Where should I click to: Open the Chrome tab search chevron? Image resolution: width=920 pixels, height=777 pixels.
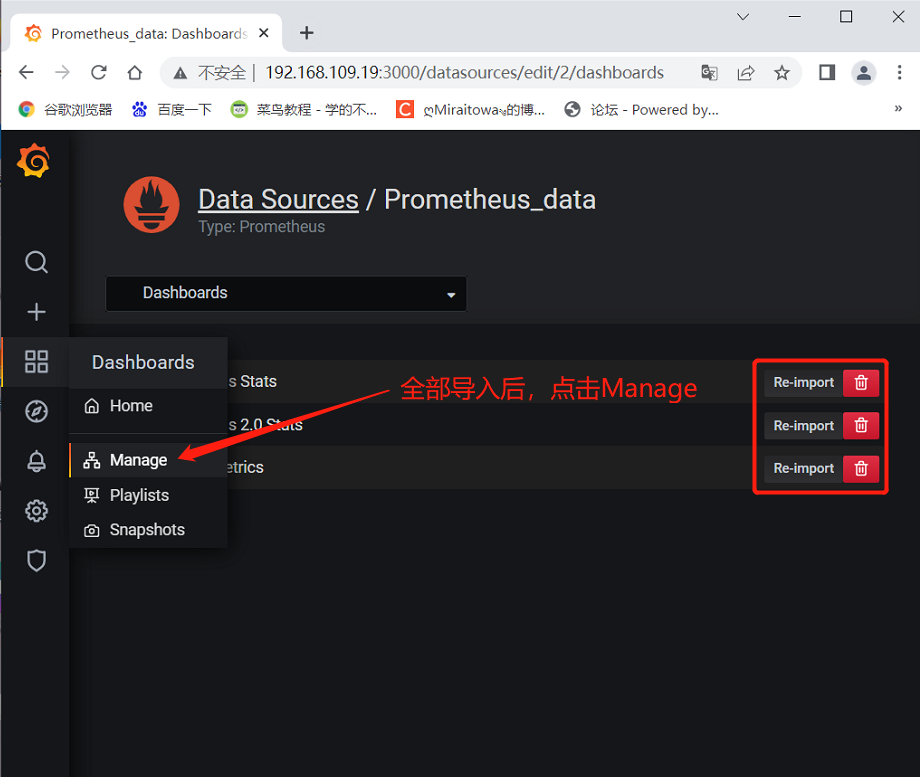pyautogui.click(x=743, y=17)
